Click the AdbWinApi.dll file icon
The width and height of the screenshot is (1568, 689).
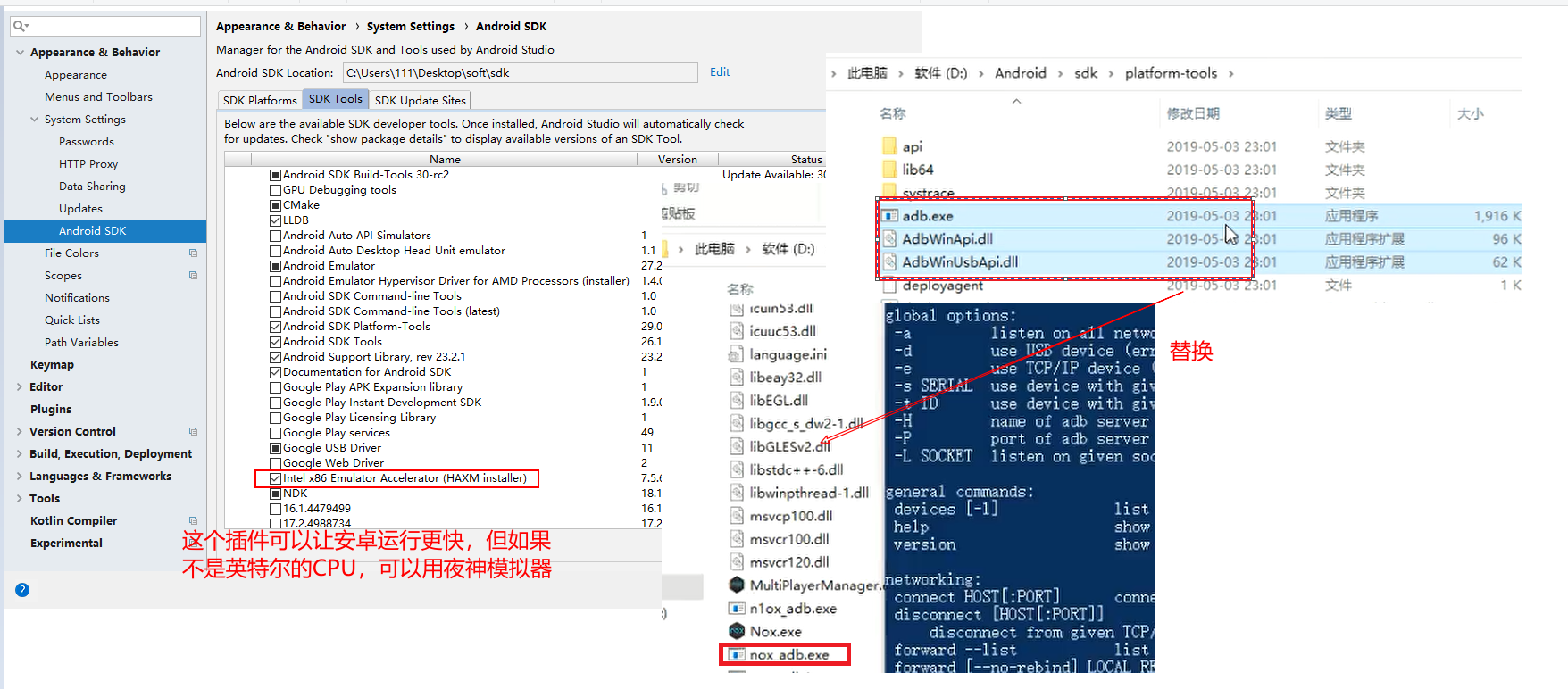click(889, 239)
